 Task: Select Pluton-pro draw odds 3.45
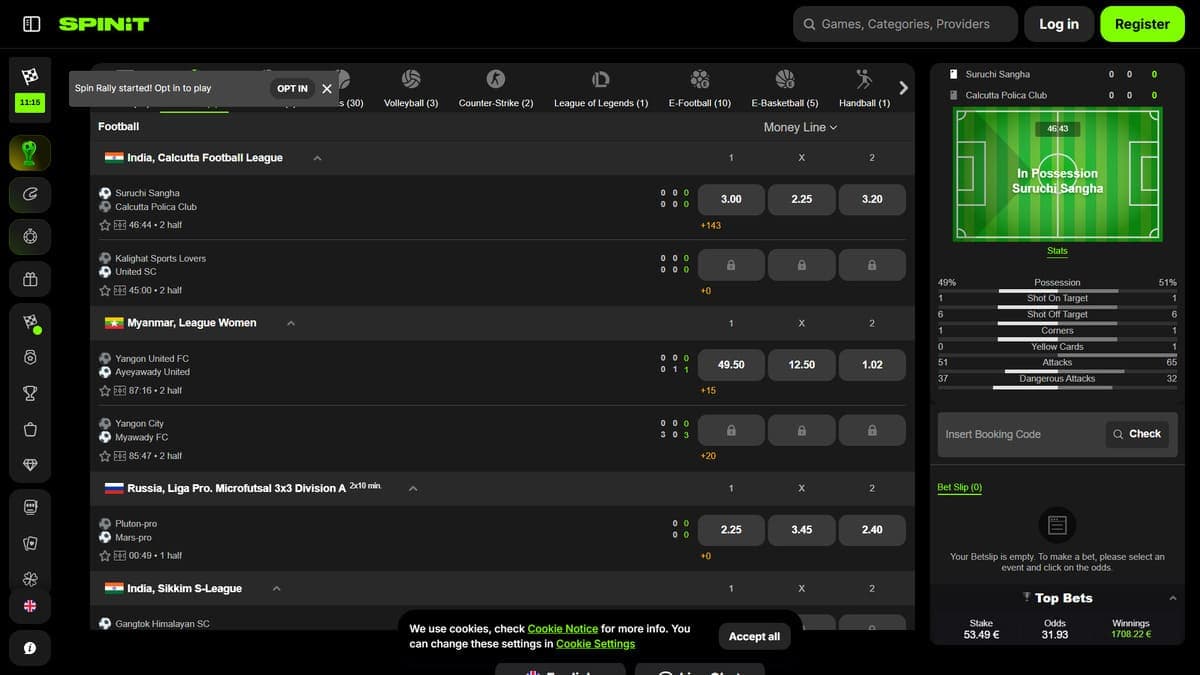tap(802, 530)
